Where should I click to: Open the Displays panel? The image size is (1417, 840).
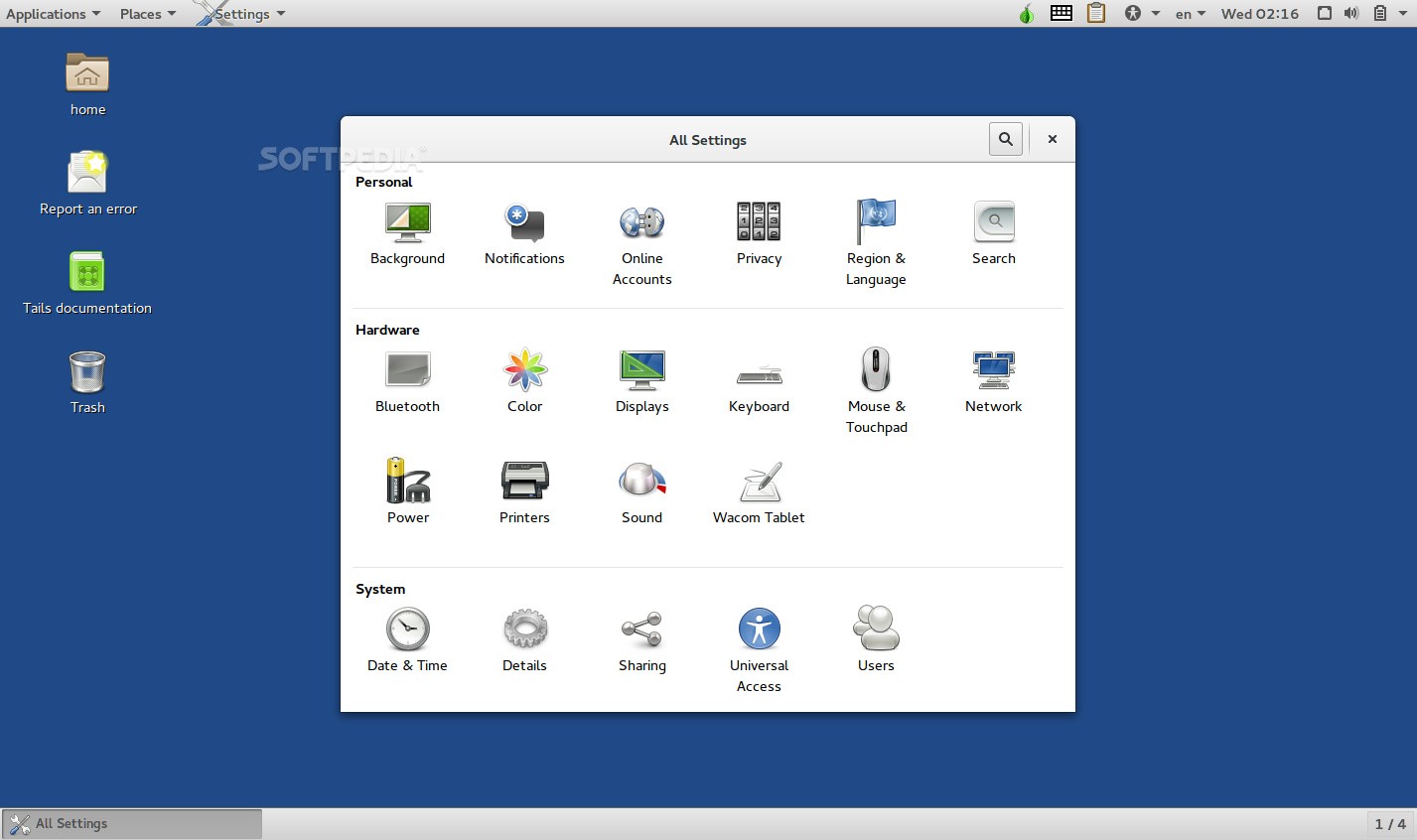pyautogui.click(x=641, y=382)
